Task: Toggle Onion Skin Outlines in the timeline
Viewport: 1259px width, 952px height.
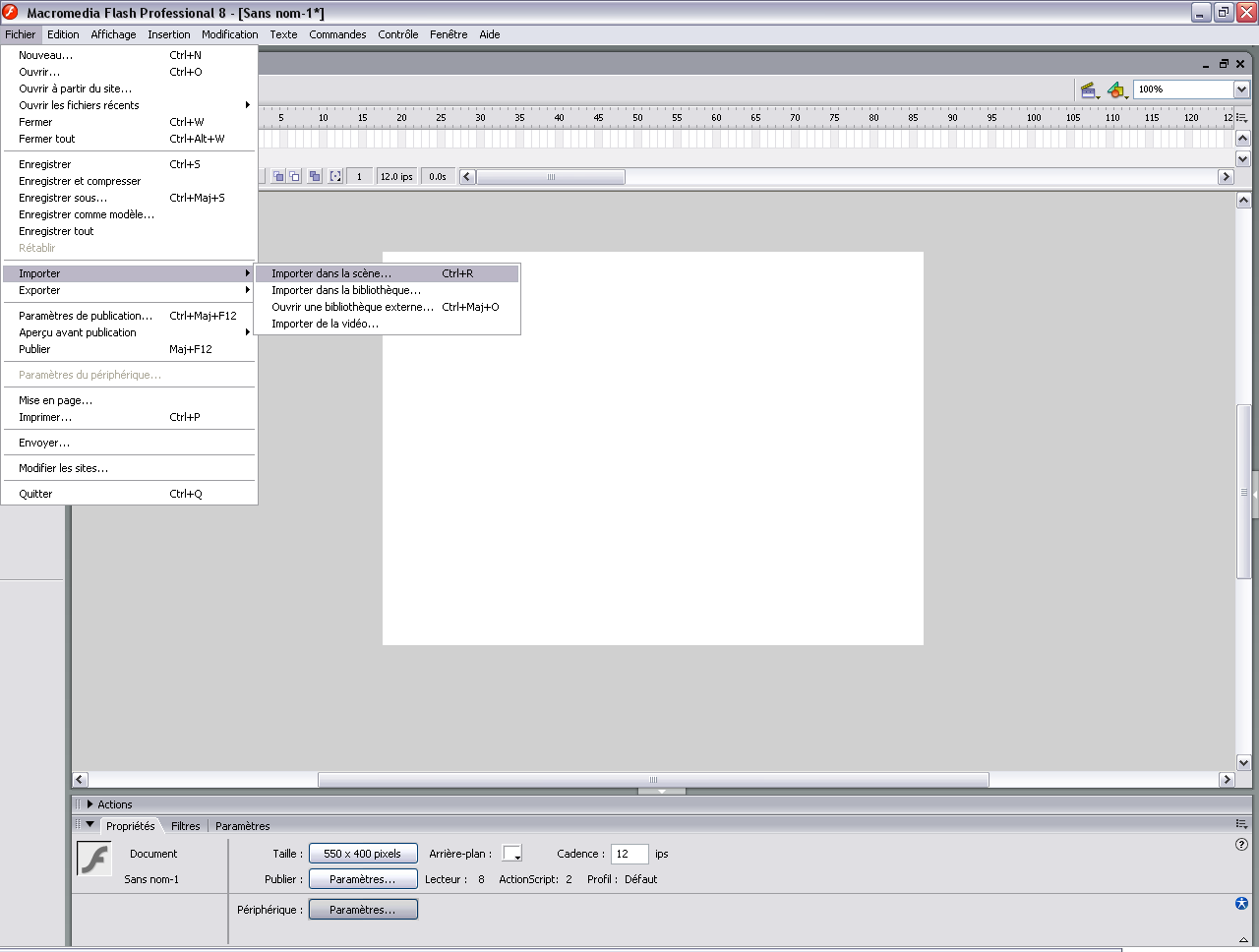Action: pos(294,177)
